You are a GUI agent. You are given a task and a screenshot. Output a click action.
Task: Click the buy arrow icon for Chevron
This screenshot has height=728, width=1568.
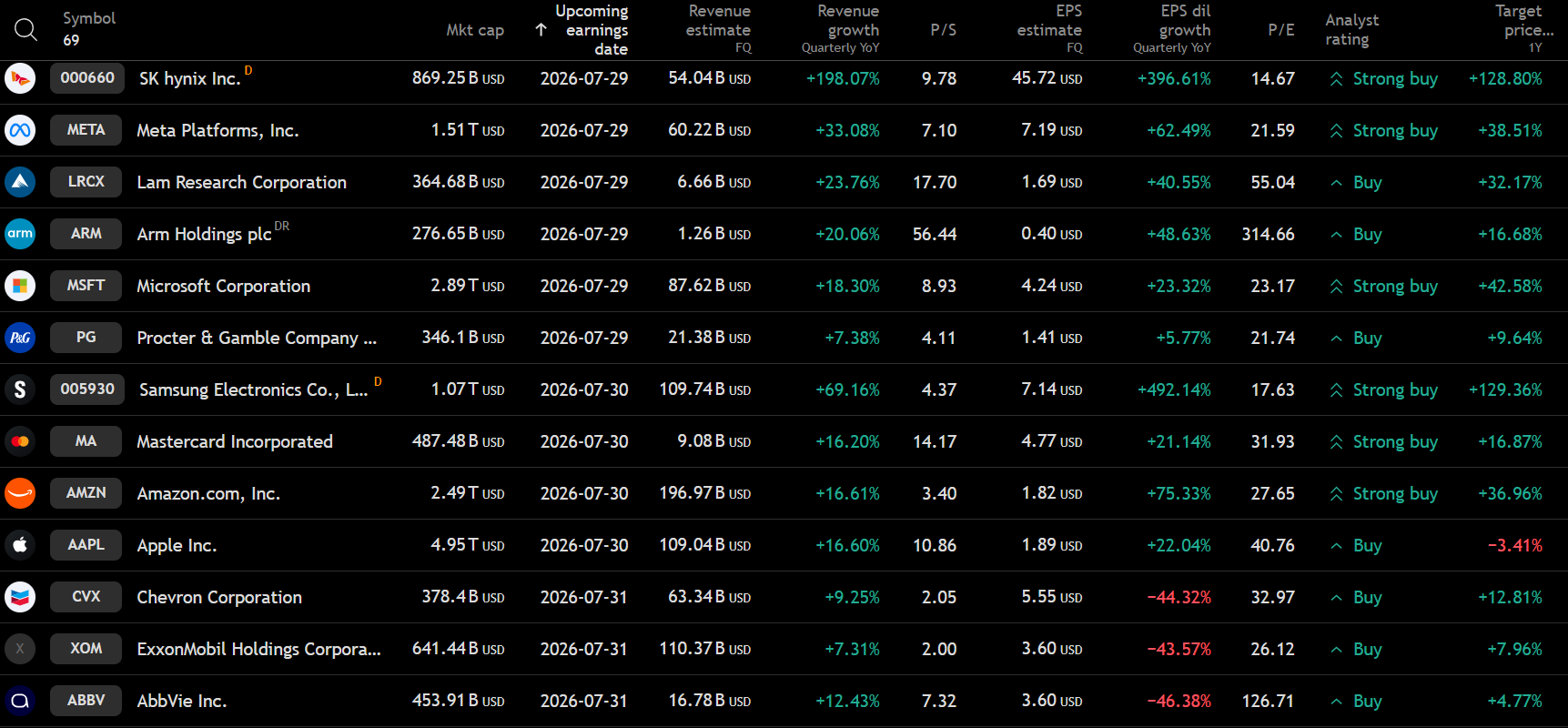1336,598
